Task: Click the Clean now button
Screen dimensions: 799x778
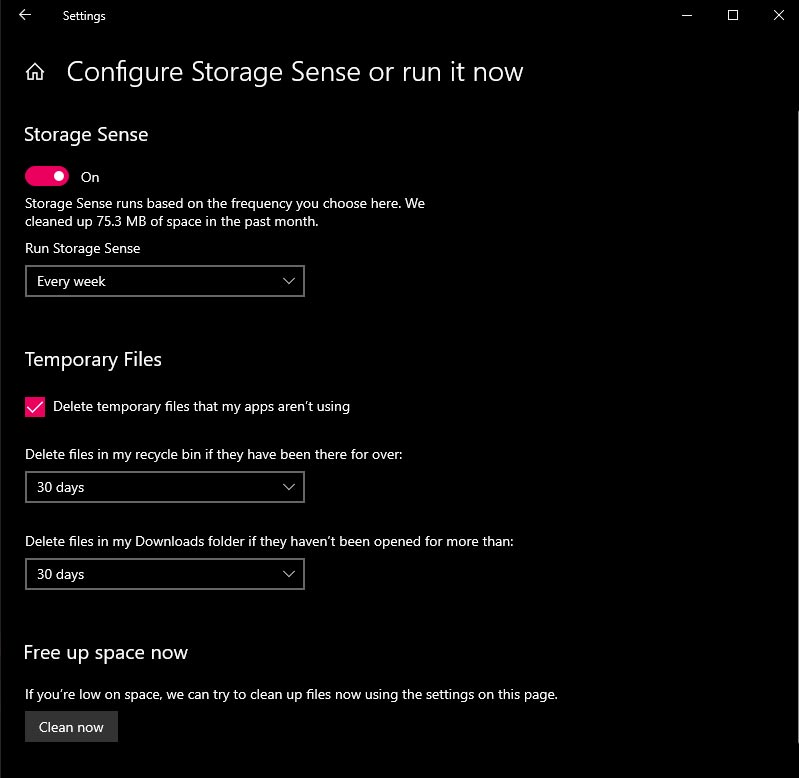Action: (x=71, y=727)
